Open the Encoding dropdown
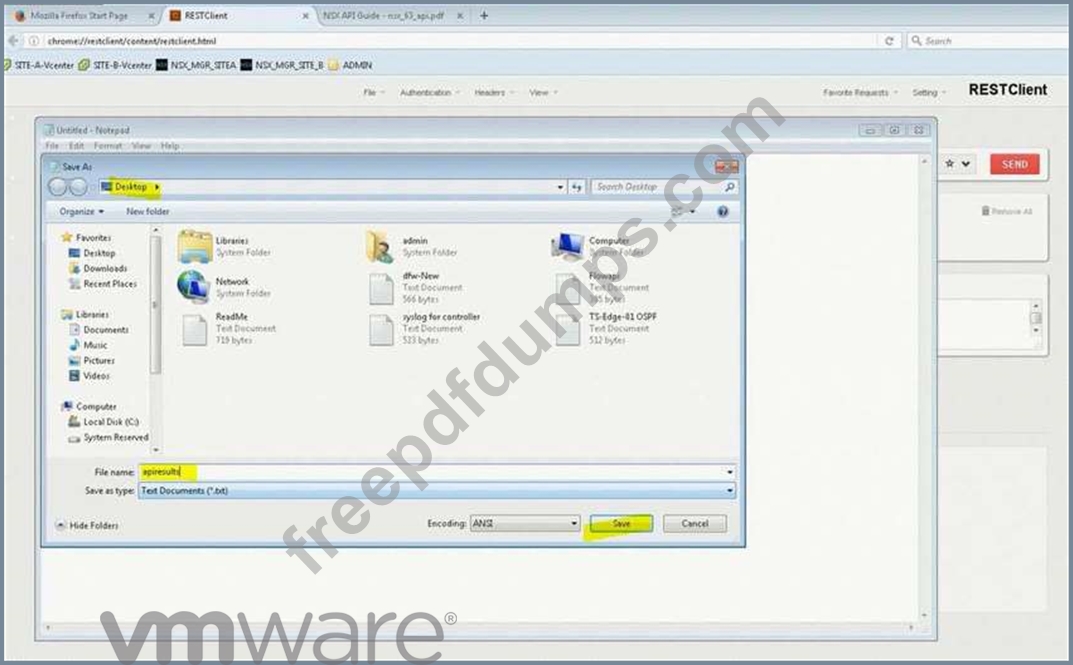1073x665 pixels. (x=525, y=523)
